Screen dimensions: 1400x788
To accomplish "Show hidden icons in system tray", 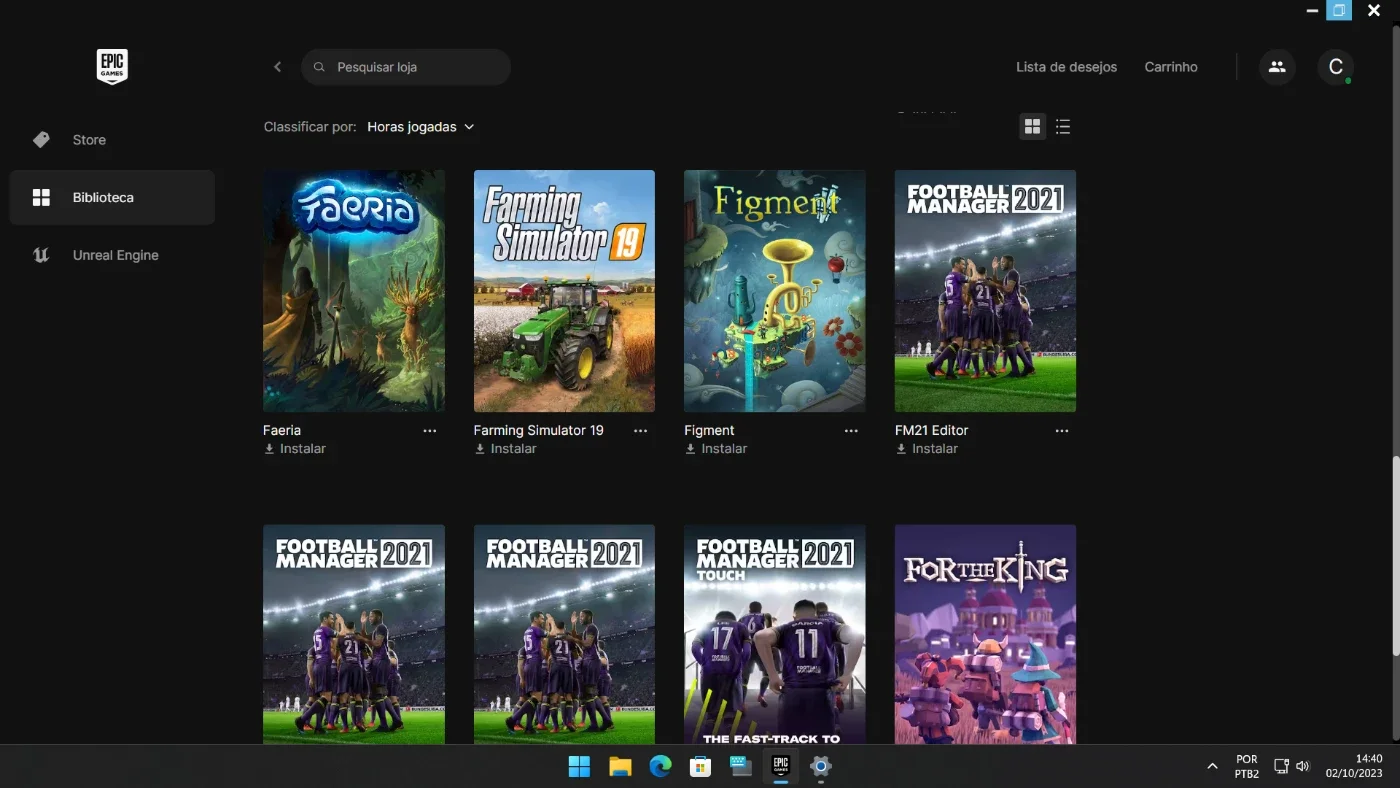I will (x=1212, y=767).
